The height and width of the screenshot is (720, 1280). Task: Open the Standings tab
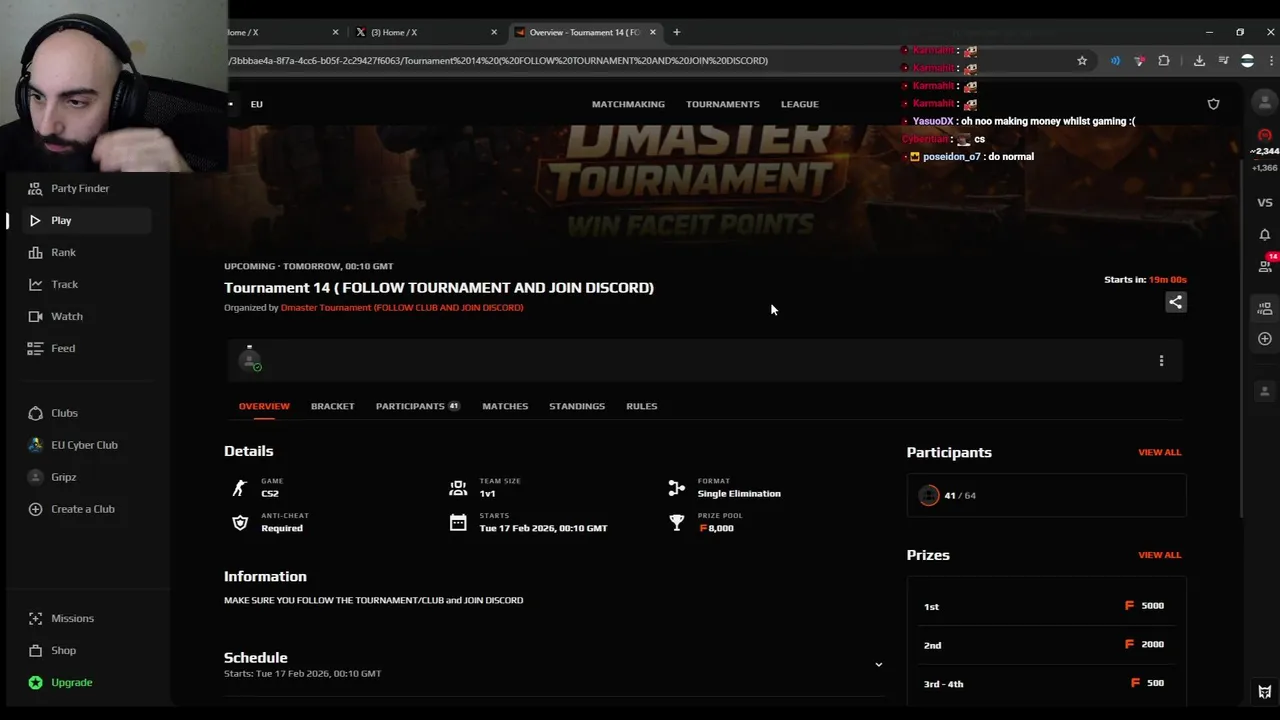577,406
